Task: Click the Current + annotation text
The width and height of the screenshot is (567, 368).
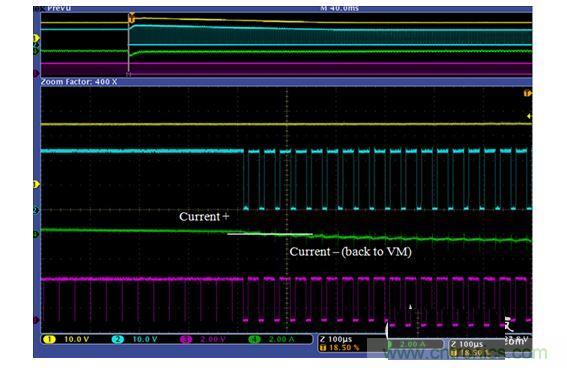Action: (x=204, y=217)
